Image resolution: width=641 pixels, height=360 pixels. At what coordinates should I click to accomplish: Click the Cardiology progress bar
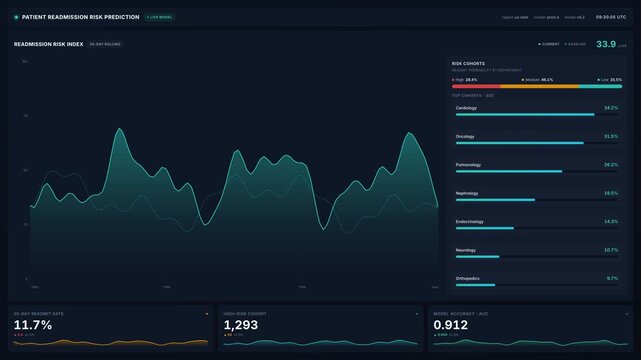tap(537, 114)
